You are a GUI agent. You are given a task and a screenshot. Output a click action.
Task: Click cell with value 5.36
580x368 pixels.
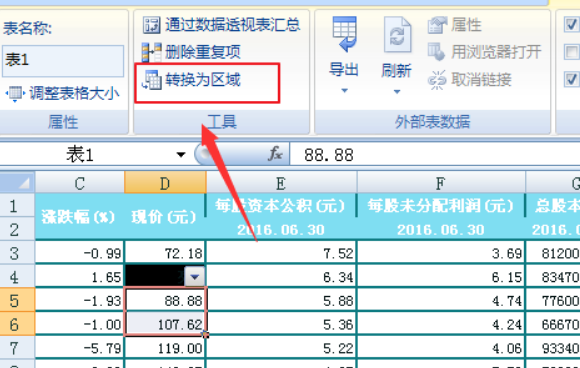click(281, 324)
